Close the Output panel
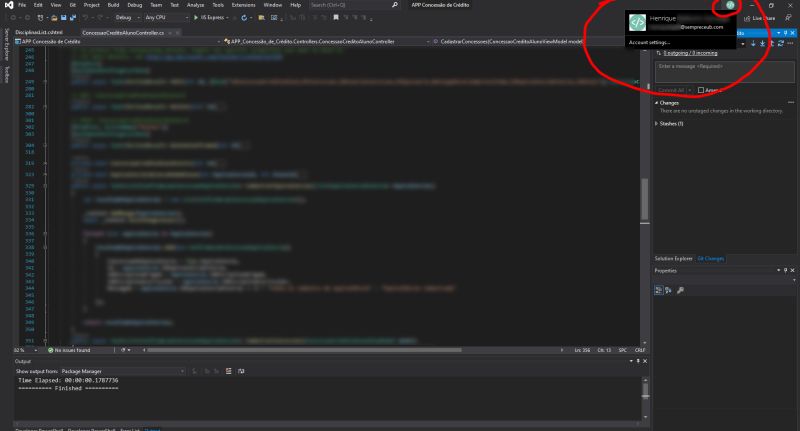Screen dimensions: 800x431 [645, 361]
